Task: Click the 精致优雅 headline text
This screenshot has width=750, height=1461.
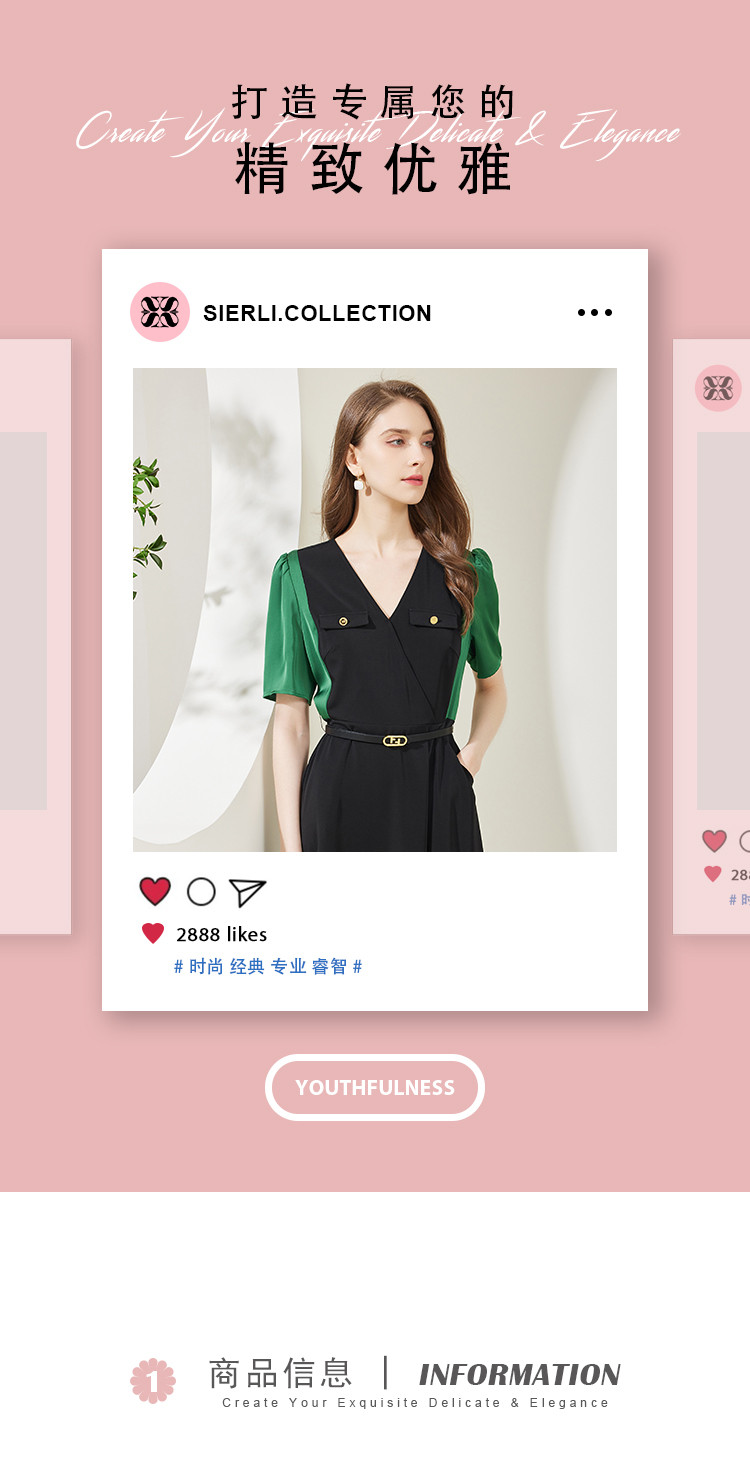Action: click(375, 170)
